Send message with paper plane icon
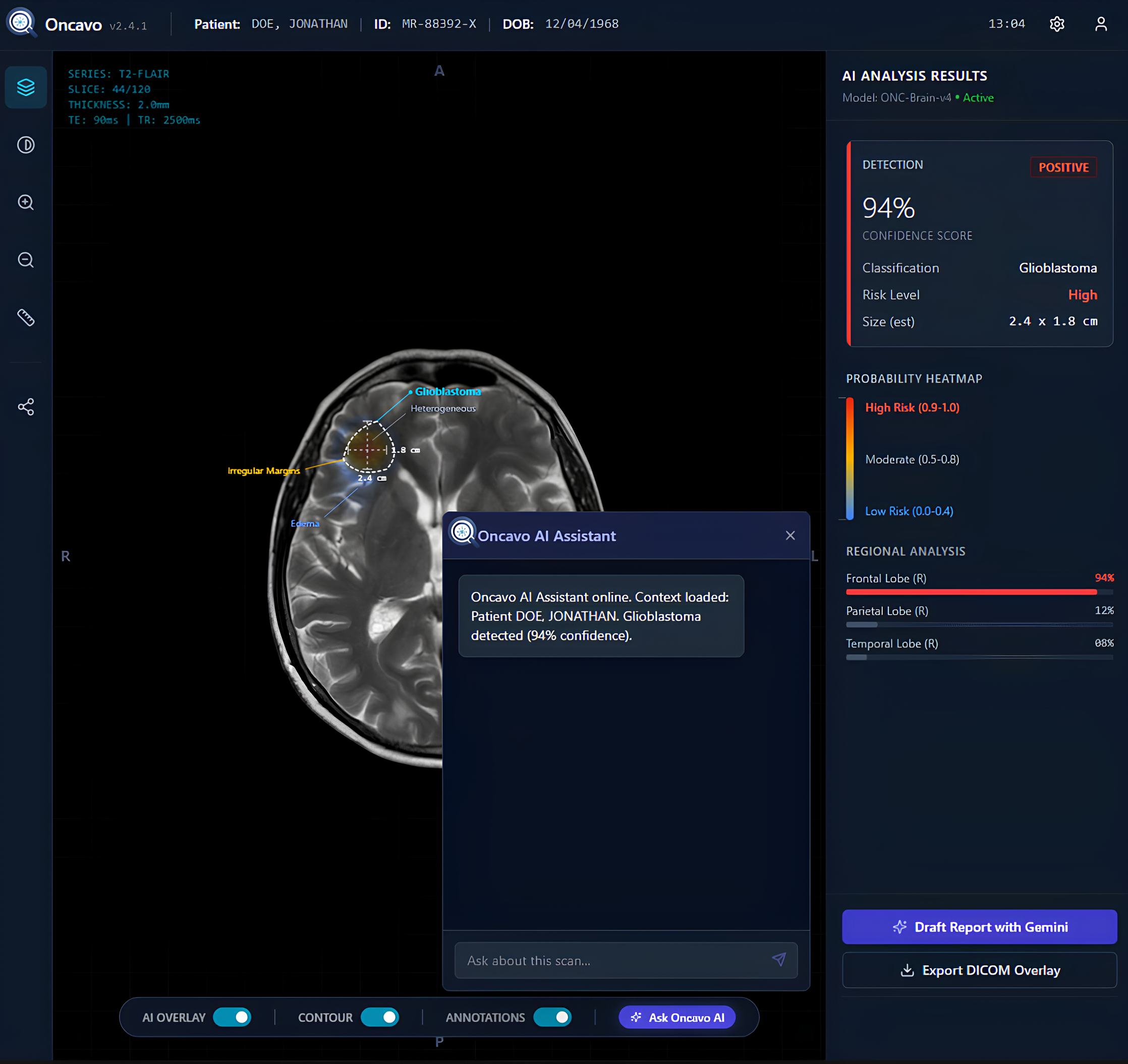Image resolution: width=1128 pixels, height=1064 pixels. [778, 959]
